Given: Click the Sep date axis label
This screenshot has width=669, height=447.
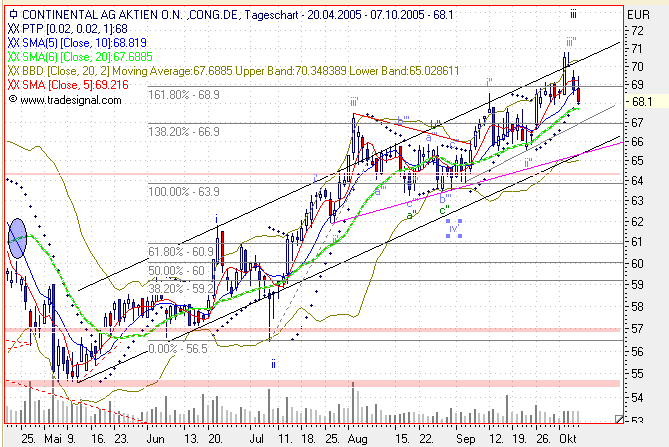Looking at the screenshot, I should pos(465,438).
